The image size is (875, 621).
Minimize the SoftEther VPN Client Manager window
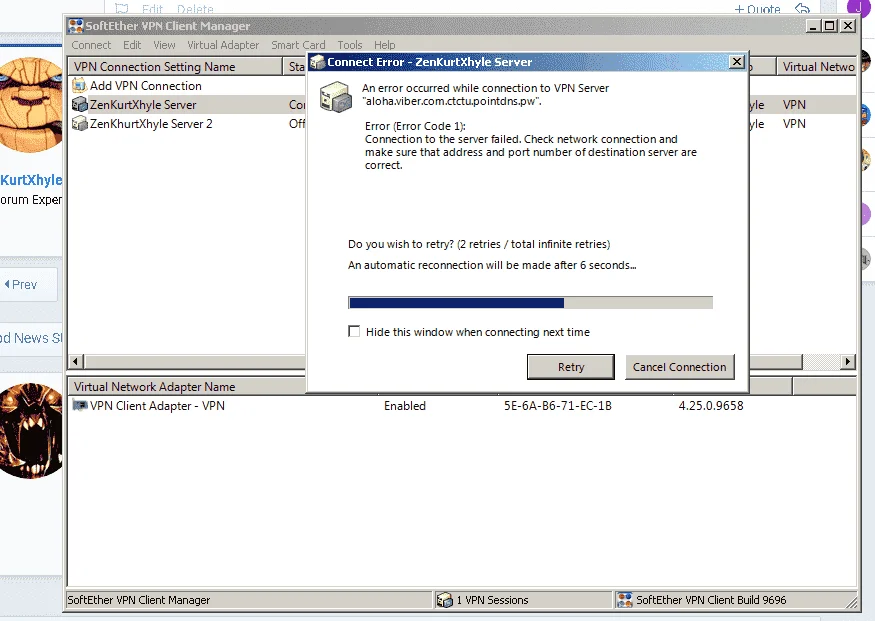coord(813,25)
